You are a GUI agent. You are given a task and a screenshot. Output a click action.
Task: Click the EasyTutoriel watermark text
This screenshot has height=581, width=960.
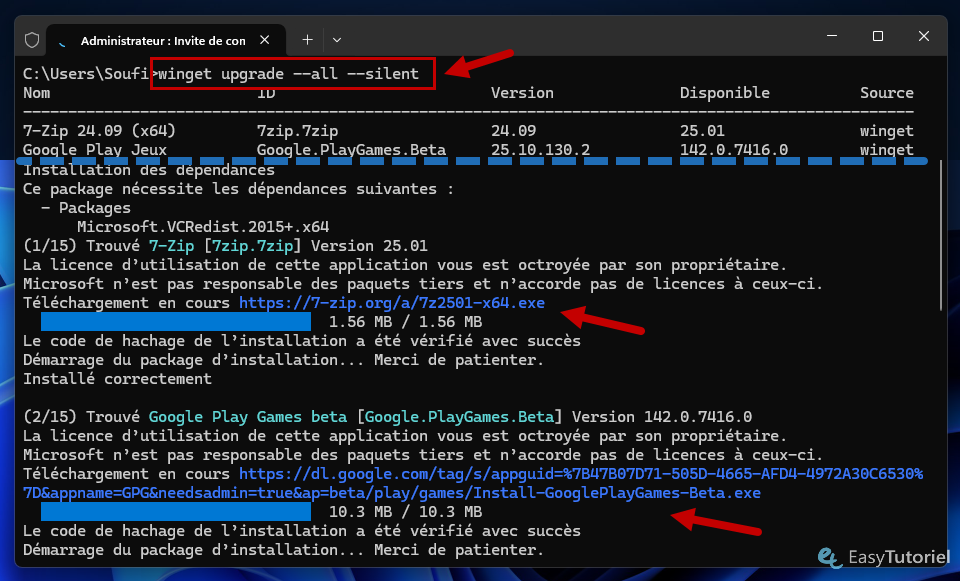pos(896,558)
